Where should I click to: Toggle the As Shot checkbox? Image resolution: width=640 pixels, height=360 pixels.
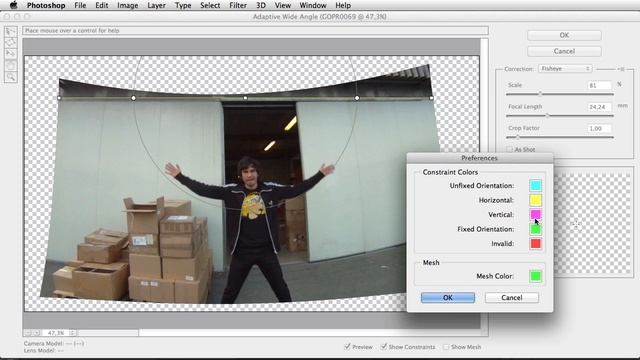pyautogui.click(x=509, y=149)
